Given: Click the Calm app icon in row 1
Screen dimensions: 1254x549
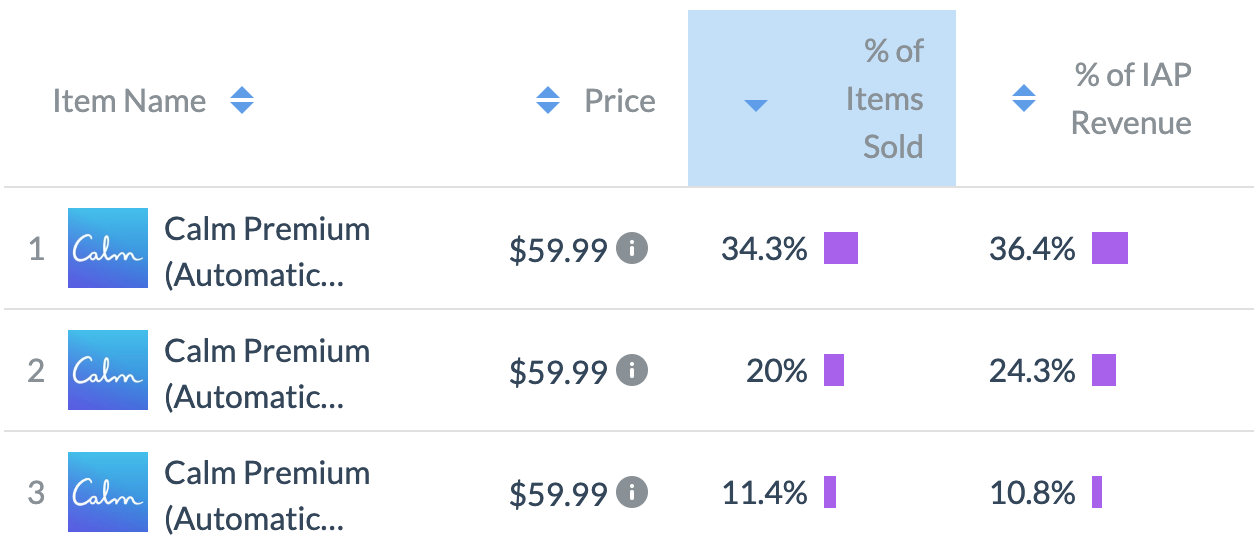Looking at the screenshot, I should pyautogui.click(x=108, y=248).
